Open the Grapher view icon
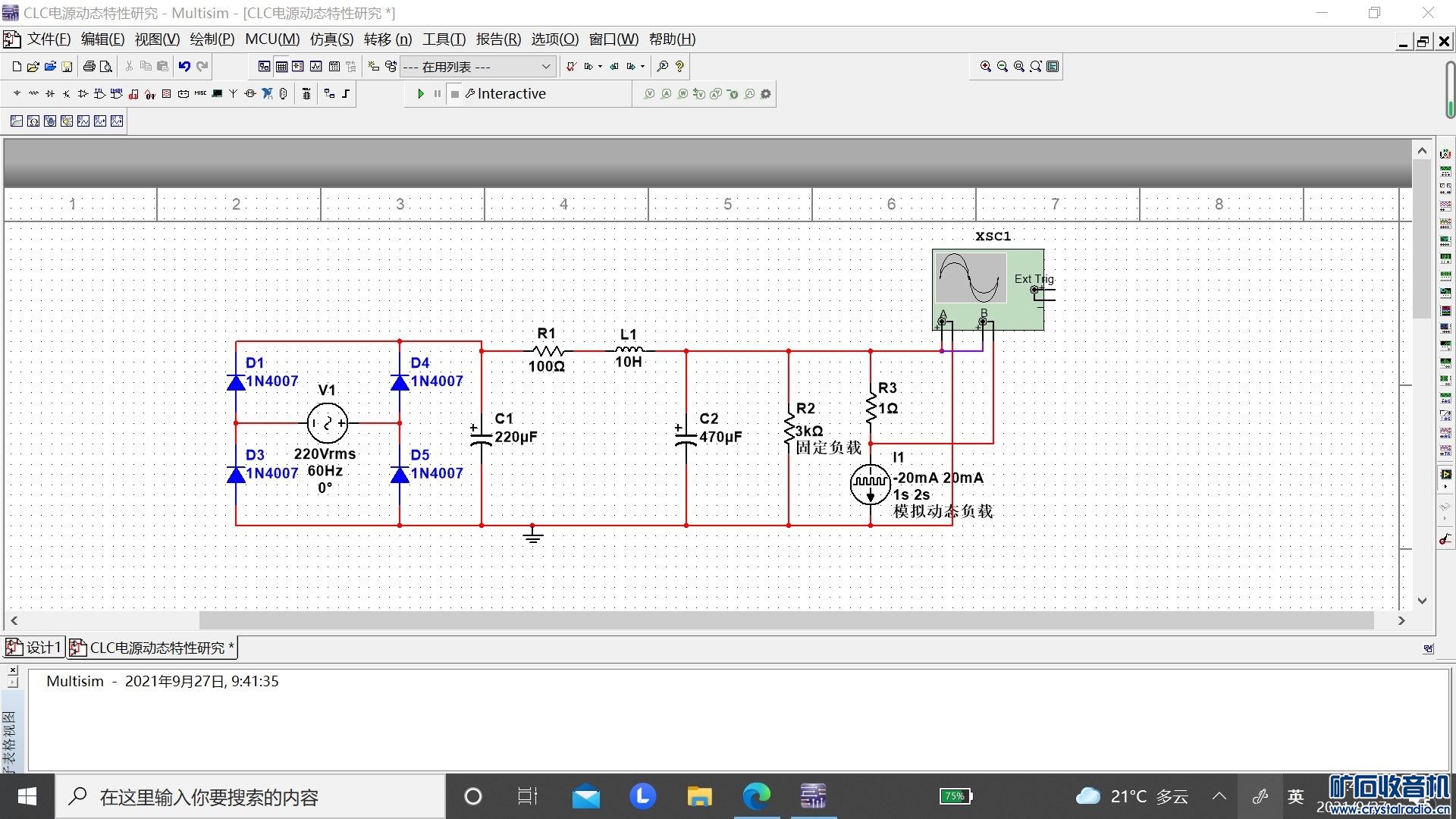Viewport: 1456px width, 819px height. point(316,67)
